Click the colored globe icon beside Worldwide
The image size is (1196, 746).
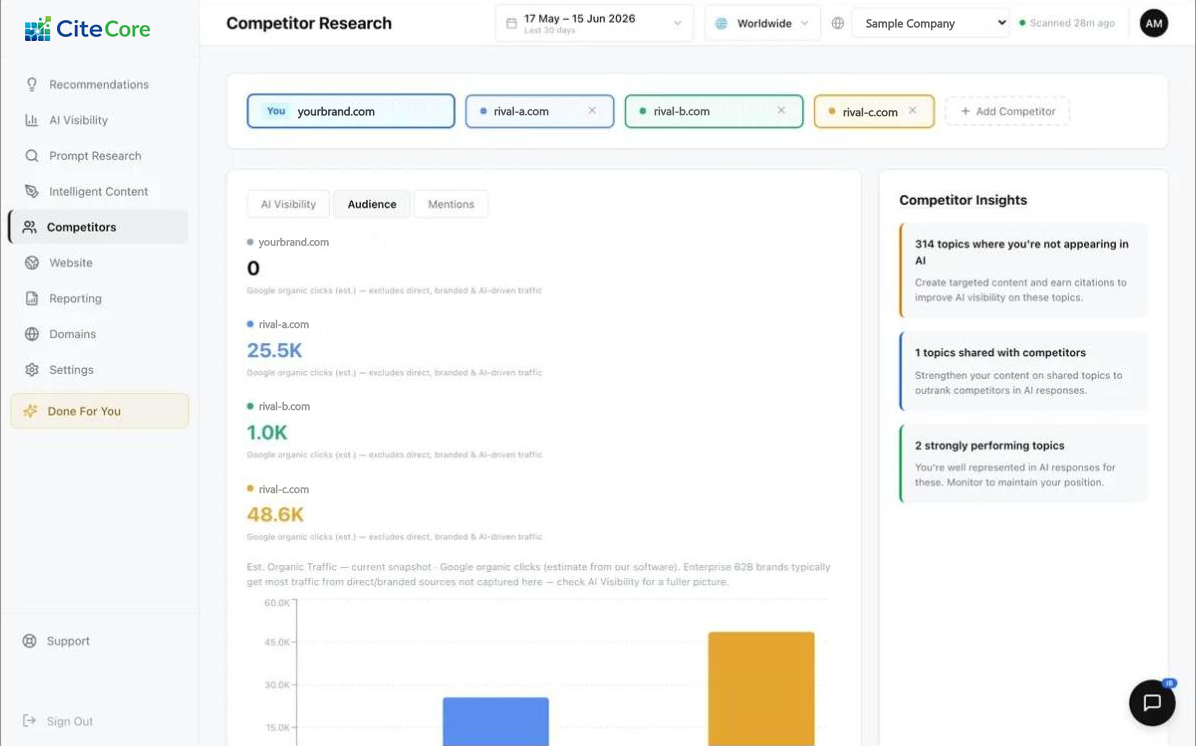721,24
